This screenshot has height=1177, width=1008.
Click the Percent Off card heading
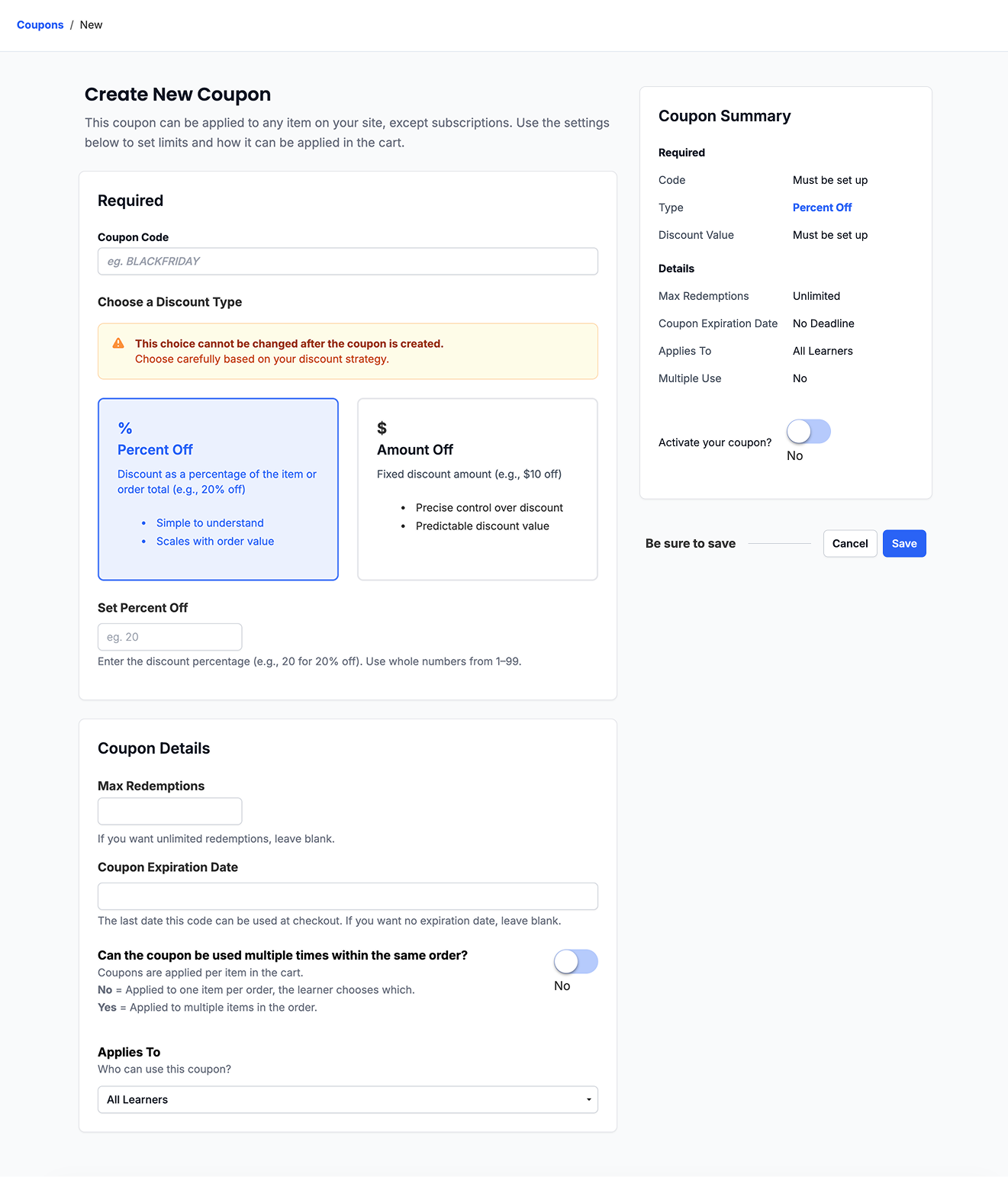coord(155,450)
